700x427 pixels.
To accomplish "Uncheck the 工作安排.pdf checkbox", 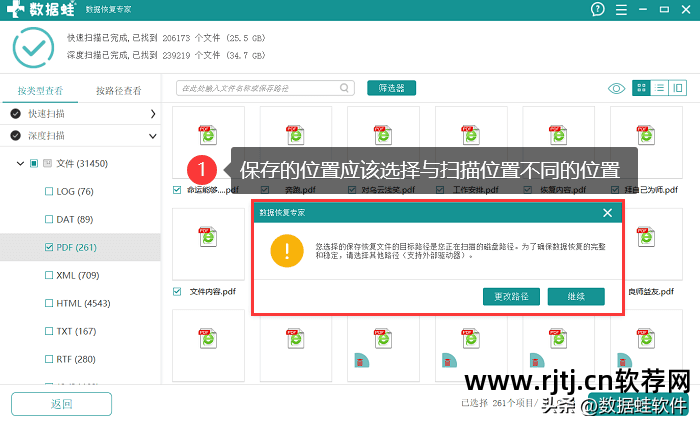I will [x=440, y=190].
